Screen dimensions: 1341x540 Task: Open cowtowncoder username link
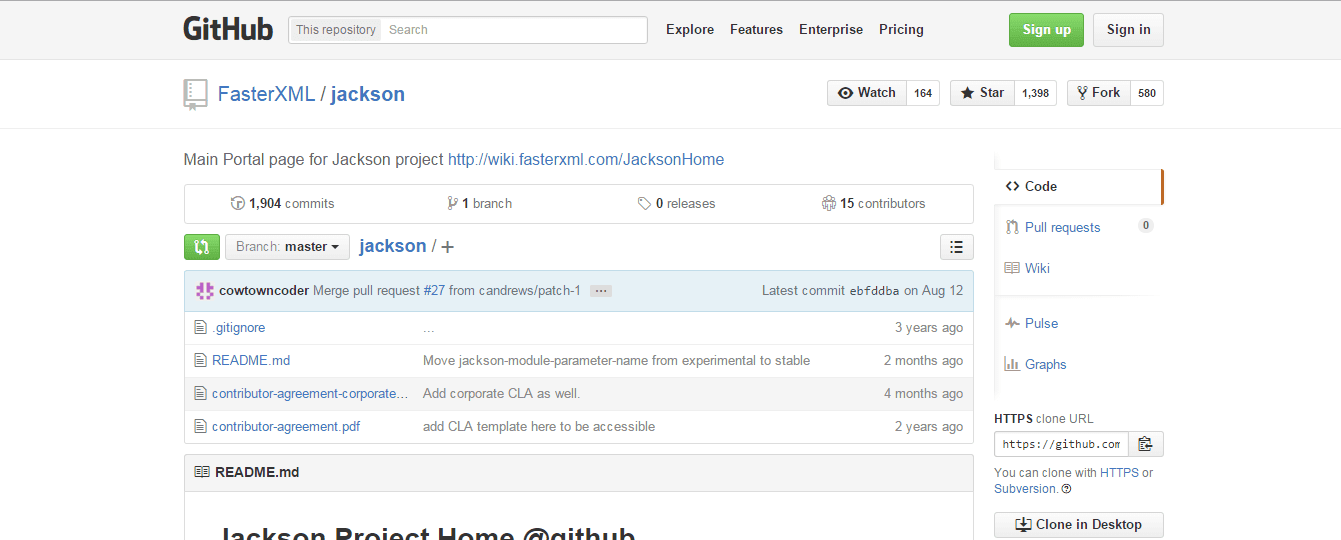264,291
